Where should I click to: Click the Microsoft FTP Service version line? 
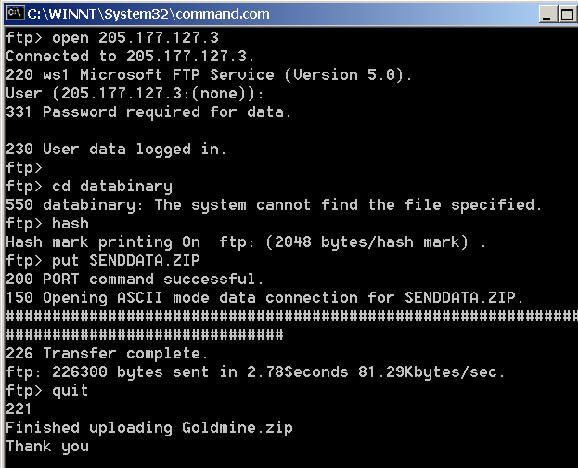[x=208, y=75]
